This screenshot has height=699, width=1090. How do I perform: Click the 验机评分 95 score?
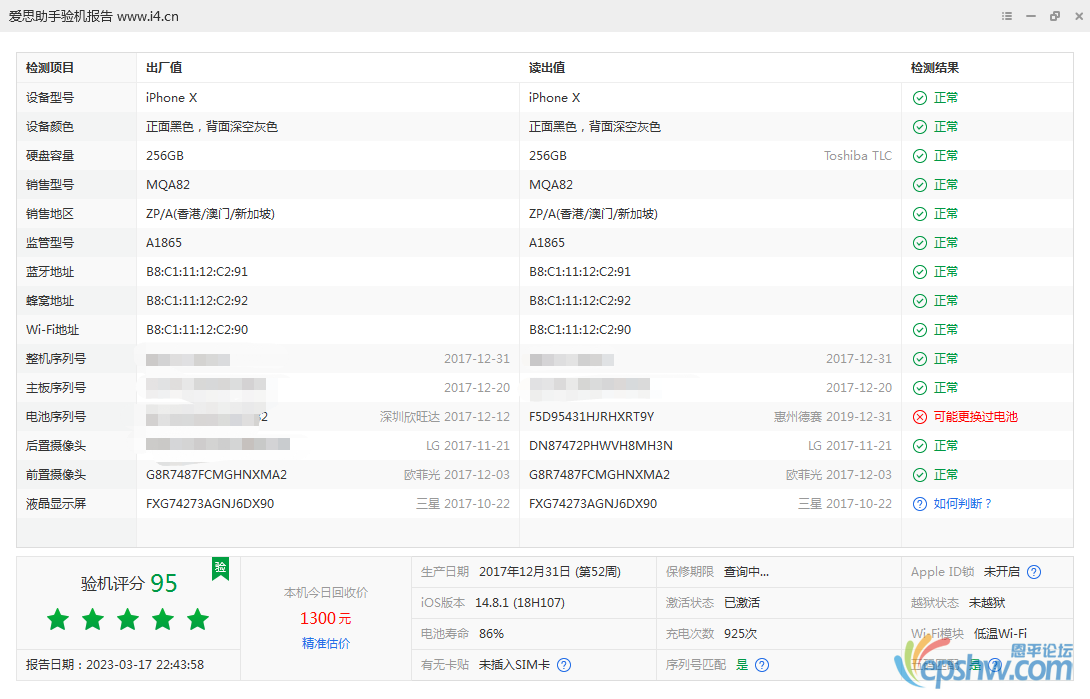click(129, 583)
